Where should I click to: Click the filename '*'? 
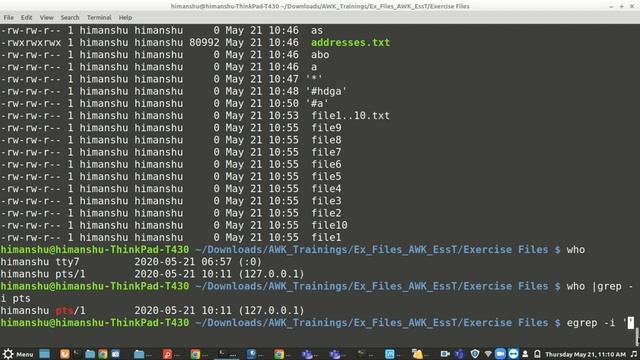coord(314,79)
